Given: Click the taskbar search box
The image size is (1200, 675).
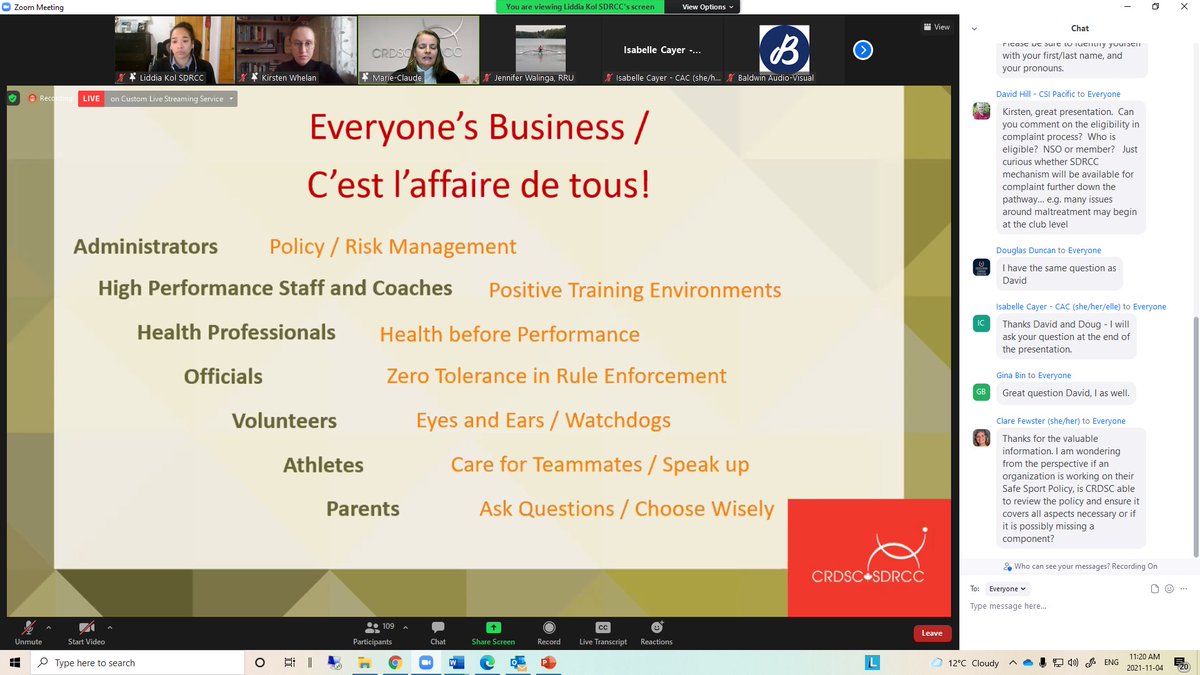Looking at the screenshot, I should click(x=137, y=662).
